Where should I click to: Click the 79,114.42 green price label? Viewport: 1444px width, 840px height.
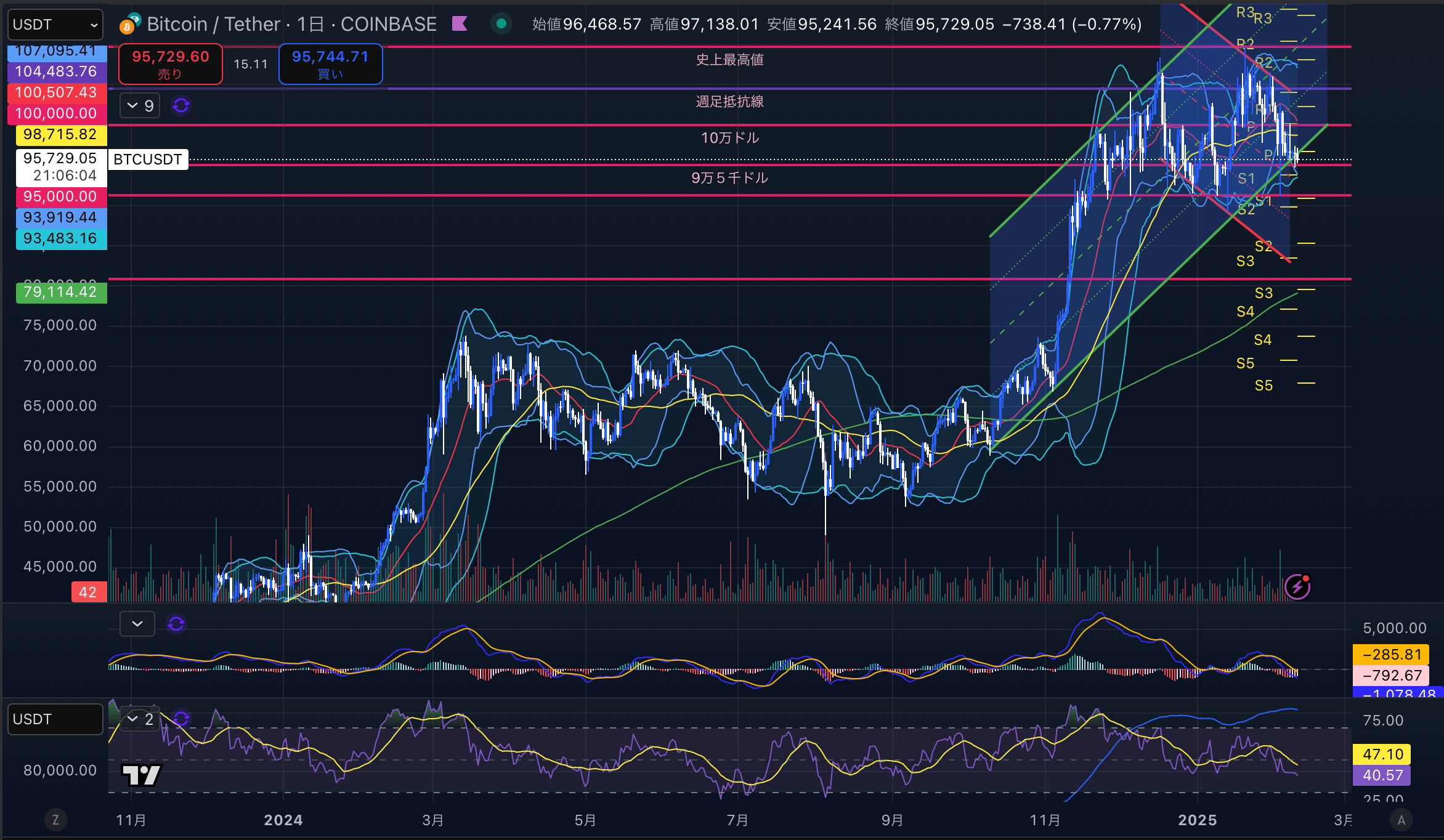point(61,292)
